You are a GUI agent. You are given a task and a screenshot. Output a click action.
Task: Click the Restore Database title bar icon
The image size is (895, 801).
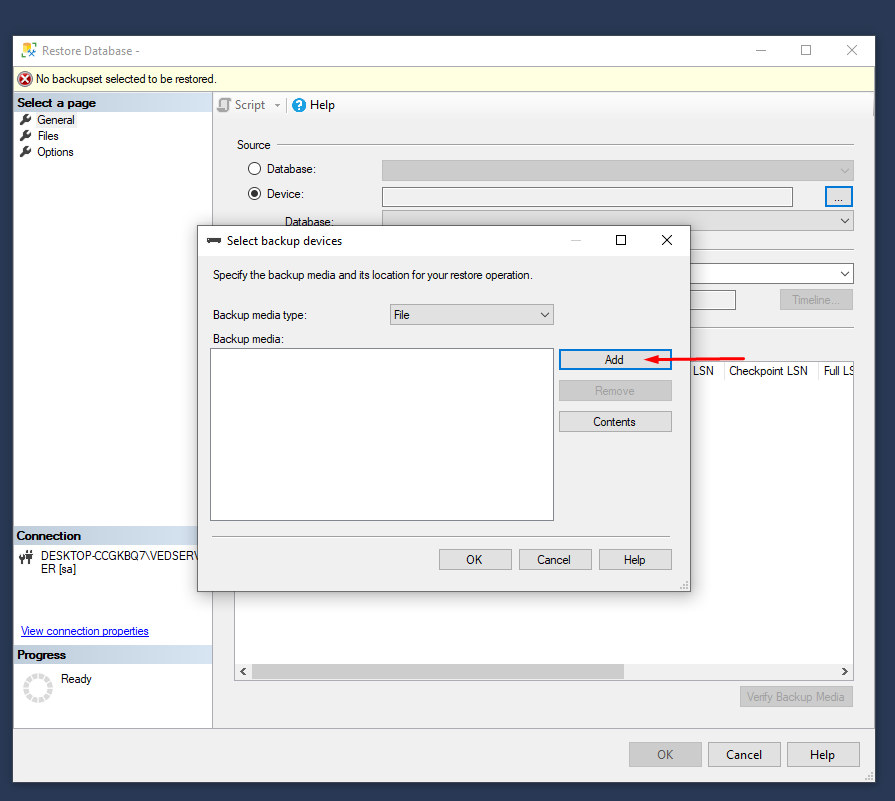[29, 50]
